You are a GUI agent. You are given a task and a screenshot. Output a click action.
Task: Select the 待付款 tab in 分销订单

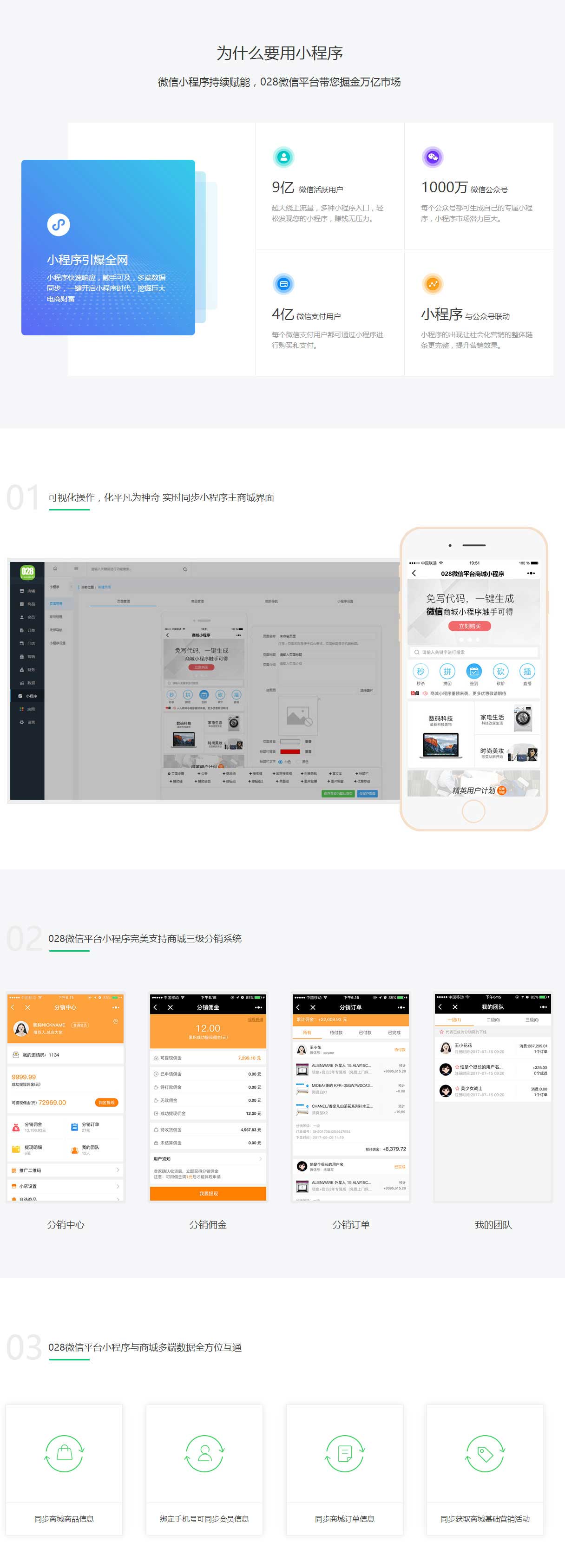click(336, 1033)
